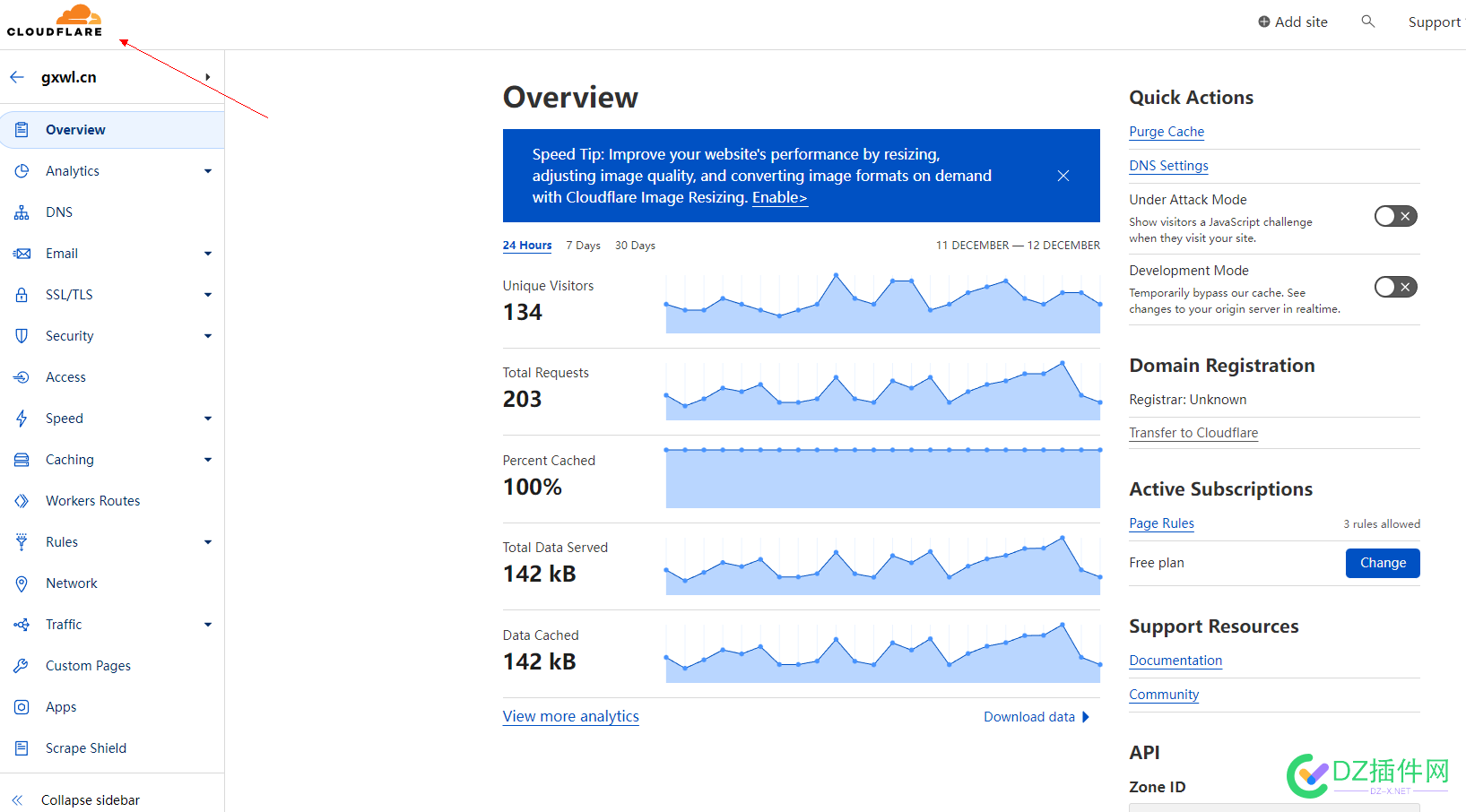The image size is (1466, 812).
Task: Expand the SSL/TLS submenu arrow
Action: (x=208, y=295)
